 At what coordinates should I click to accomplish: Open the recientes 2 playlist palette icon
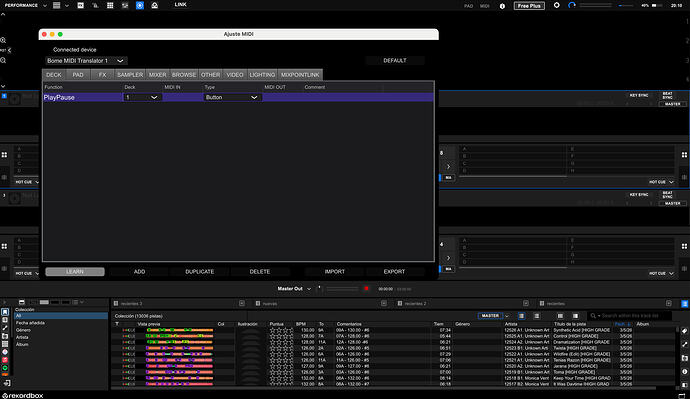click(x=400, y=304)
